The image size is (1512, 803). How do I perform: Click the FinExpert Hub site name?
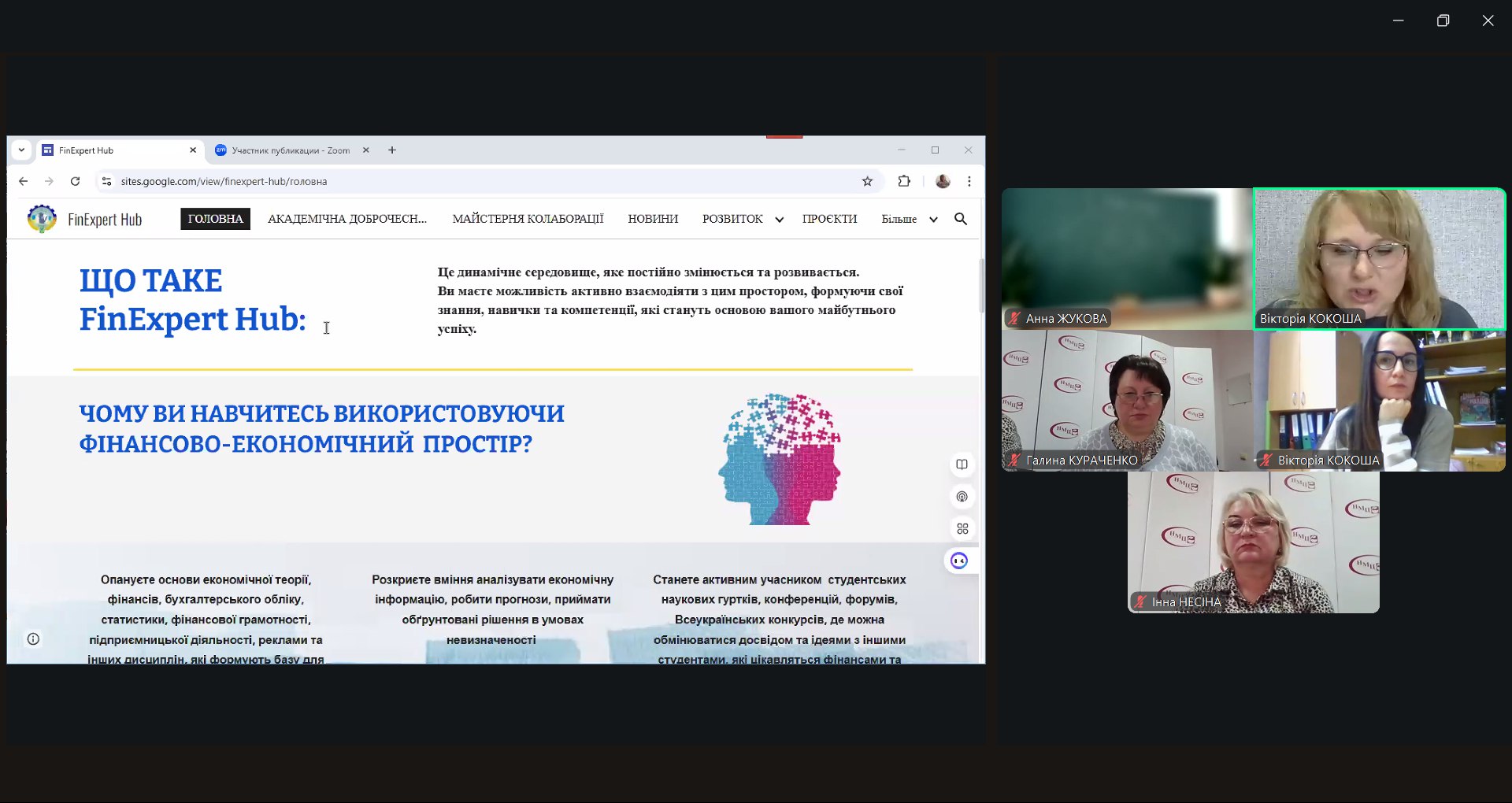pos(105,220)
